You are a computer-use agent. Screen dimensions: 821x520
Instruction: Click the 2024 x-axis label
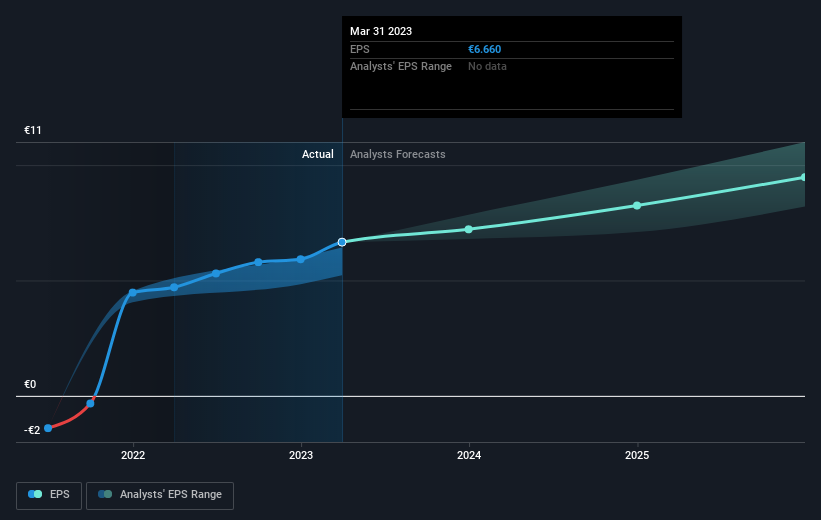point(469,455)
